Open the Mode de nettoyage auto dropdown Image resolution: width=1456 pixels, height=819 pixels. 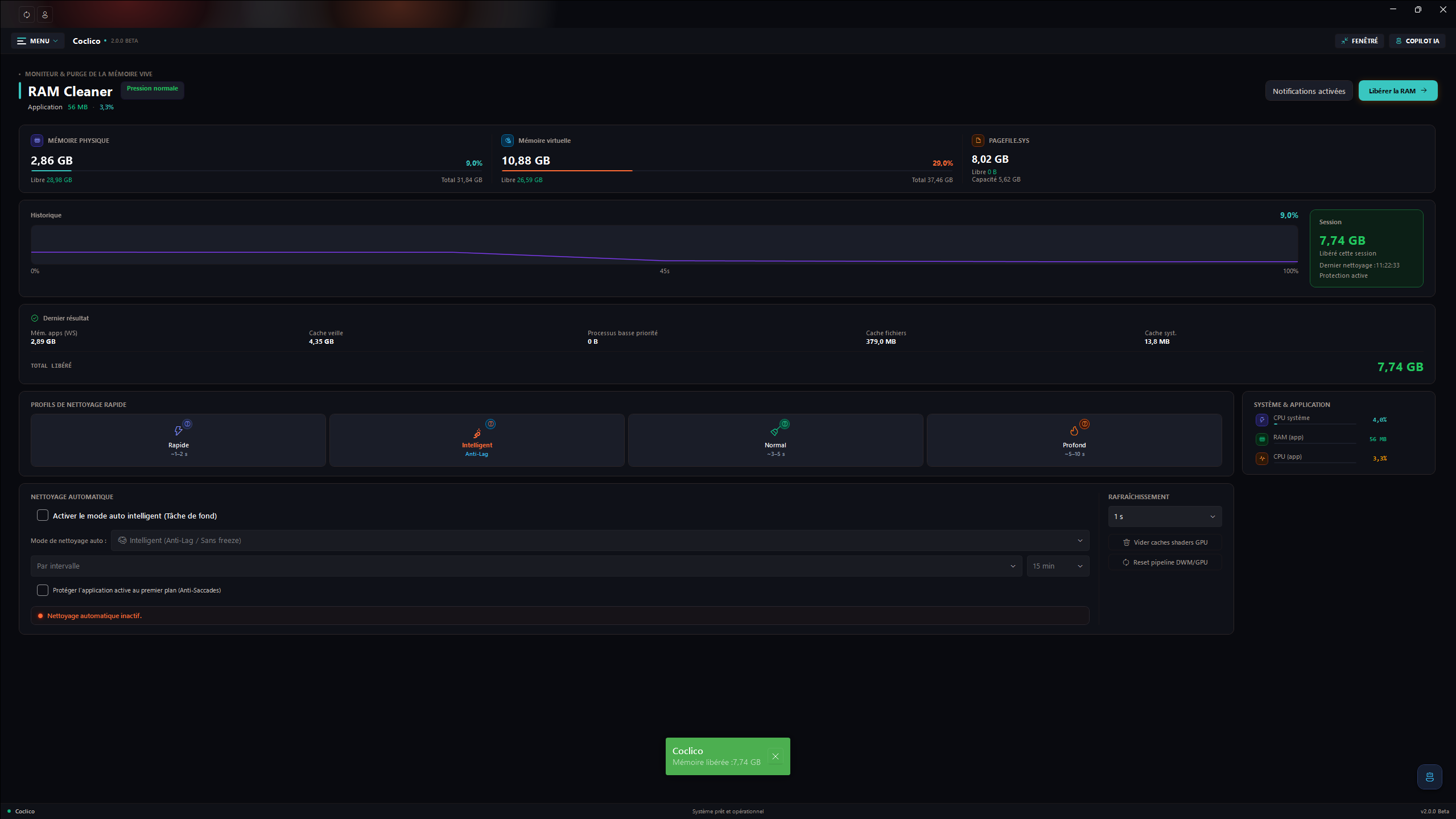point(600,540)
